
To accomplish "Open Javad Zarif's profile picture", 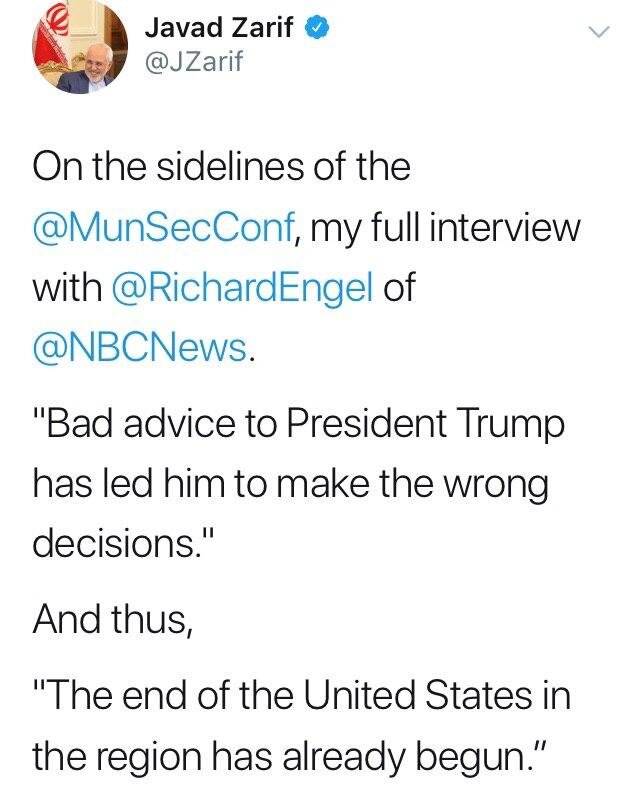I will 80,46.
